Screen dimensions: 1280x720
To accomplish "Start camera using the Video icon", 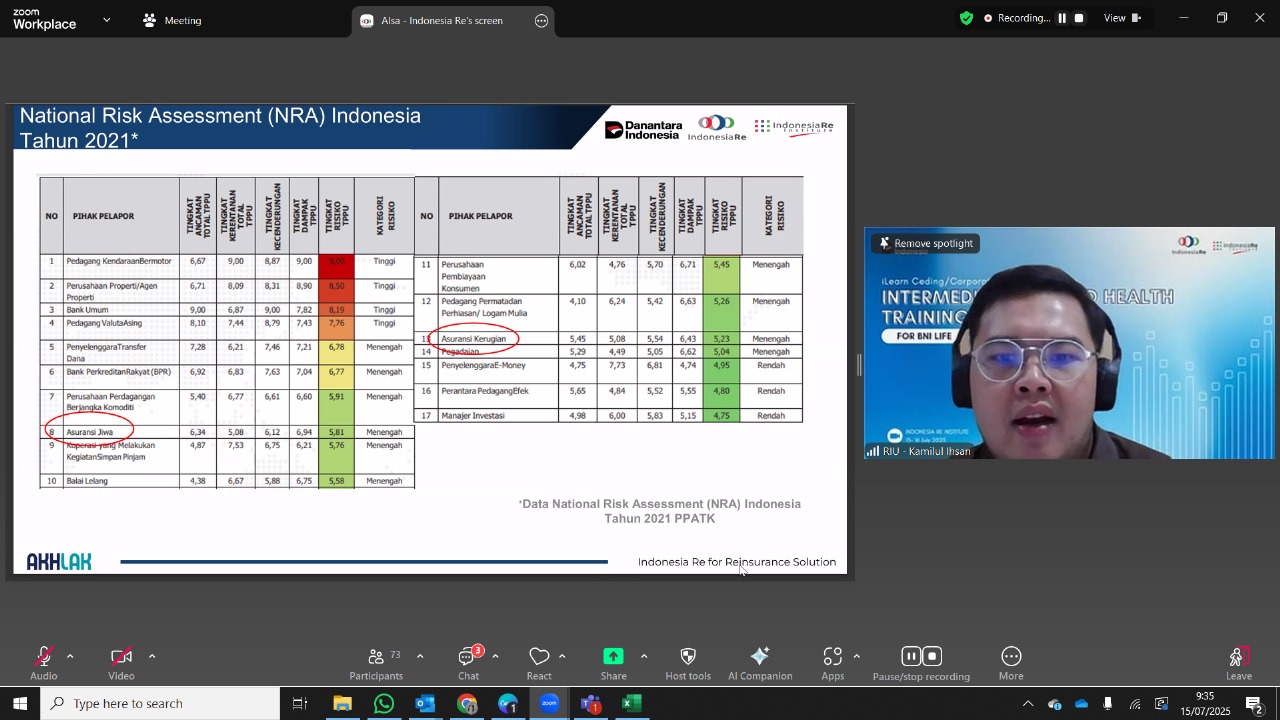I will point(121,657).
